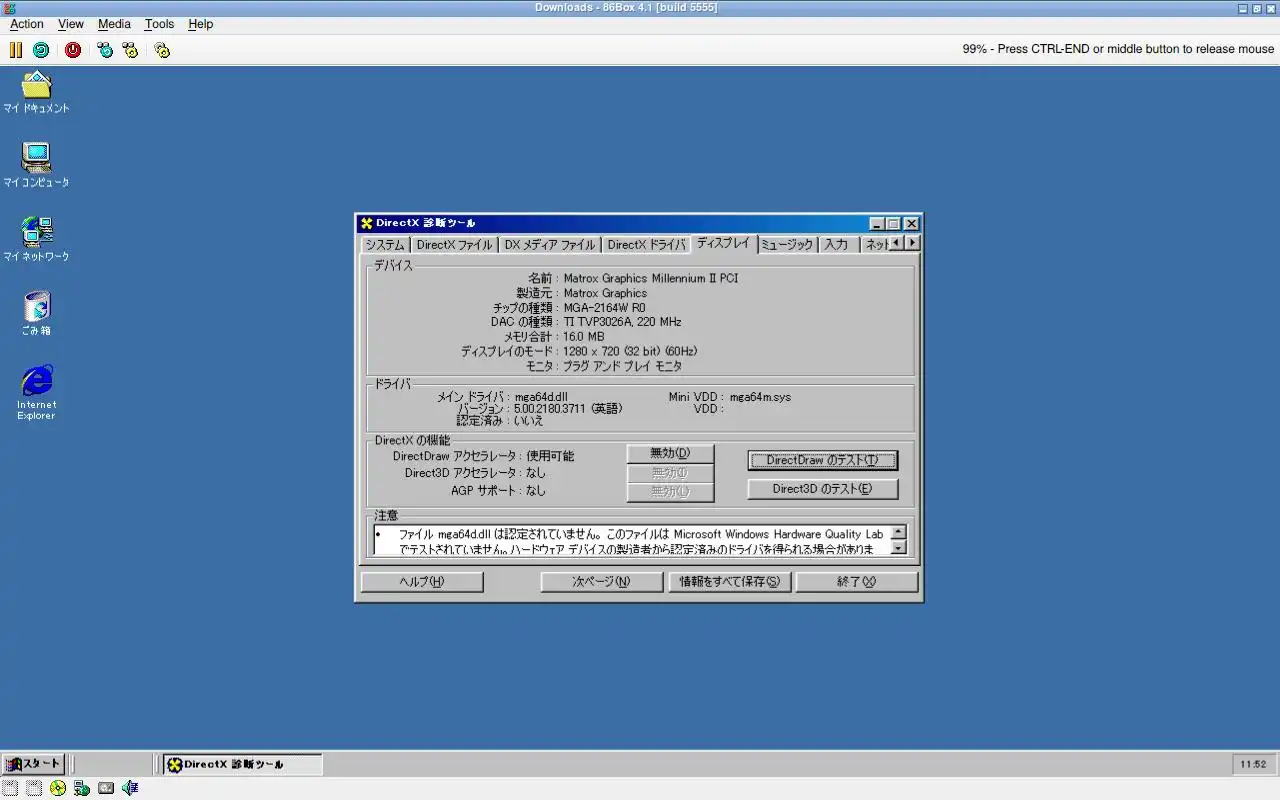Click the DAC value TI TVP3026A, 220 MHz
This screenshot has height=800, width=1280.
coord(622,322)
